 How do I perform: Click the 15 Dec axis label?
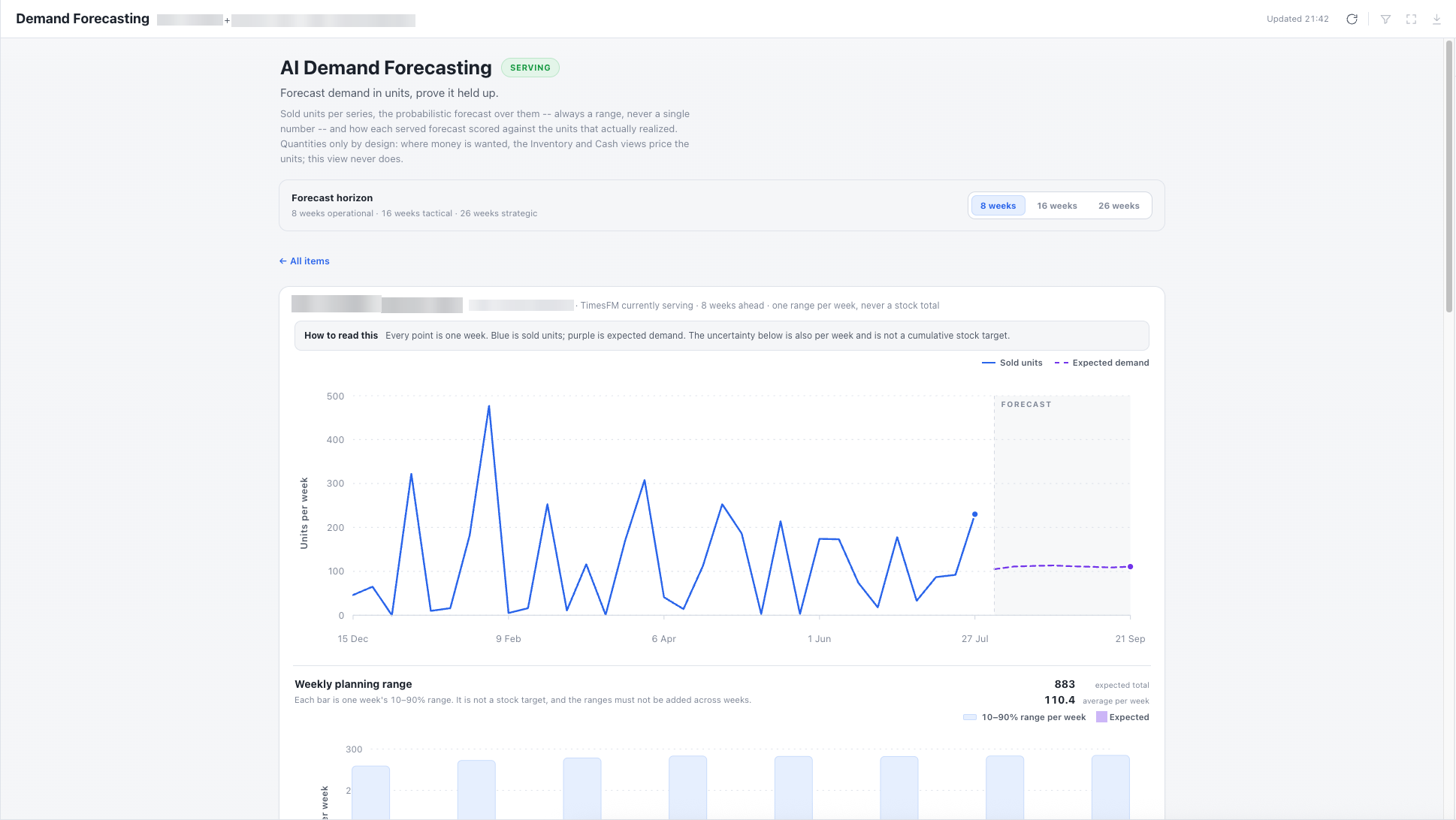pyautogui.click(x=353, y=639)
